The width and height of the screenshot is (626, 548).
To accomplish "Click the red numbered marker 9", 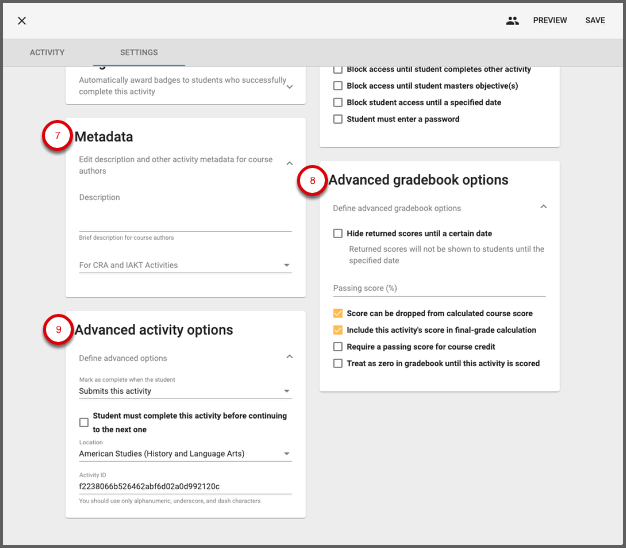I will point(56,330).
